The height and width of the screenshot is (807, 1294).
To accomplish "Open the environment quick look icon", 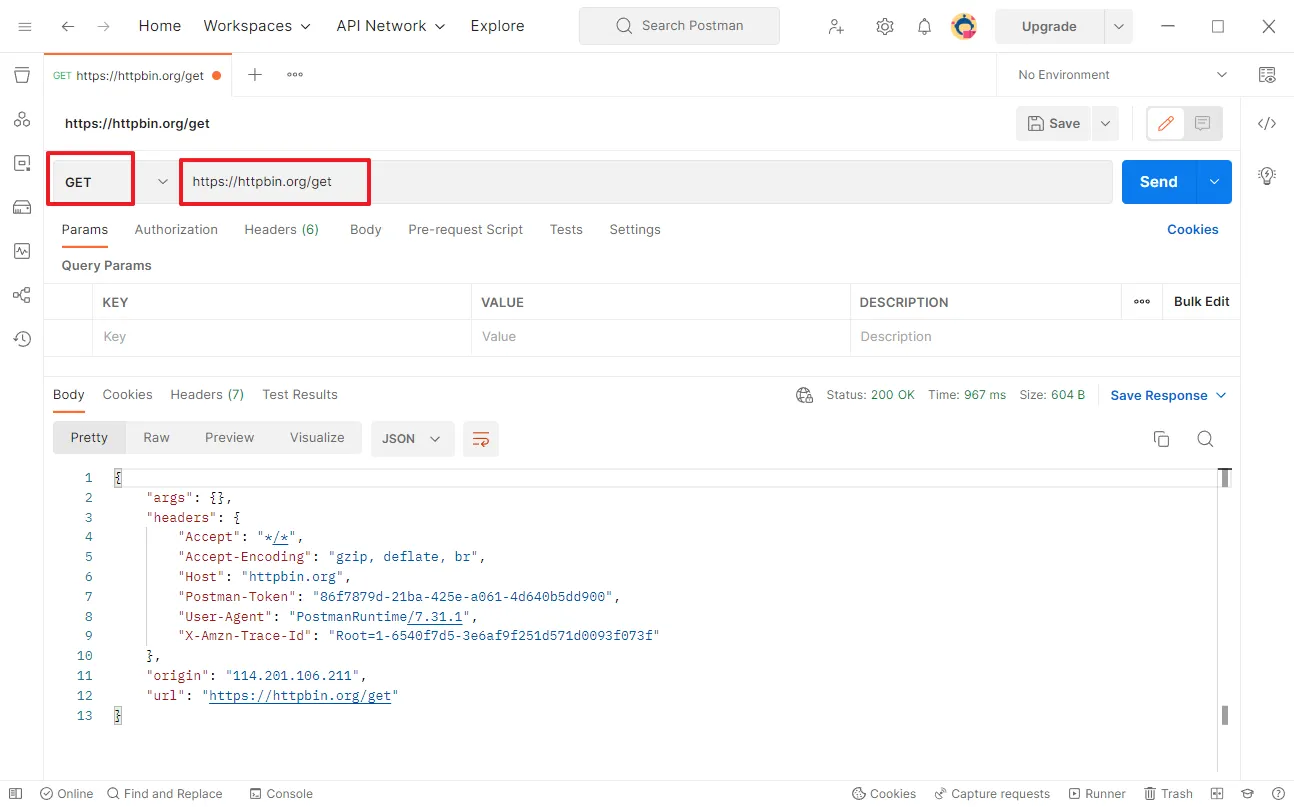I will point(1267,75).
